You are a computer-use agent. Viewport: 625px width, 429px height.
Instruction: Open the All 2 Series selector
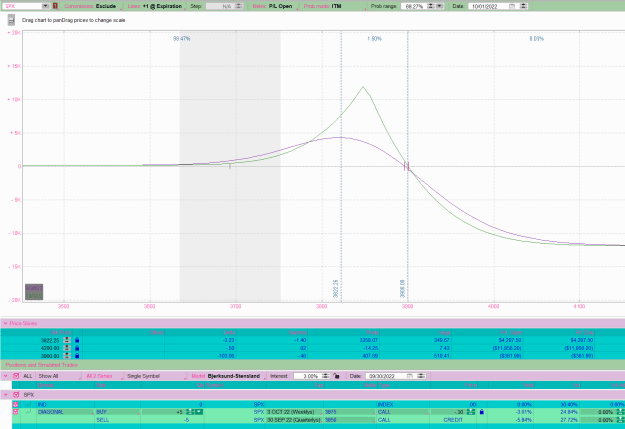tap(104, 376)
